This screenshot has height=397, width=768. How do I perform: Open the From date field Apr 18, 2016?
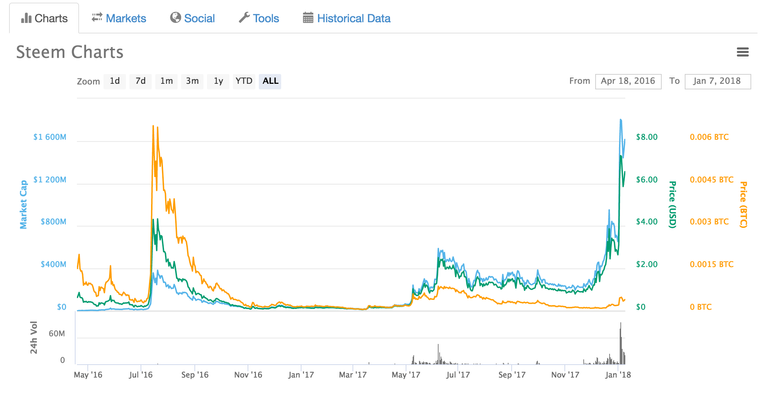click(628, 81)
